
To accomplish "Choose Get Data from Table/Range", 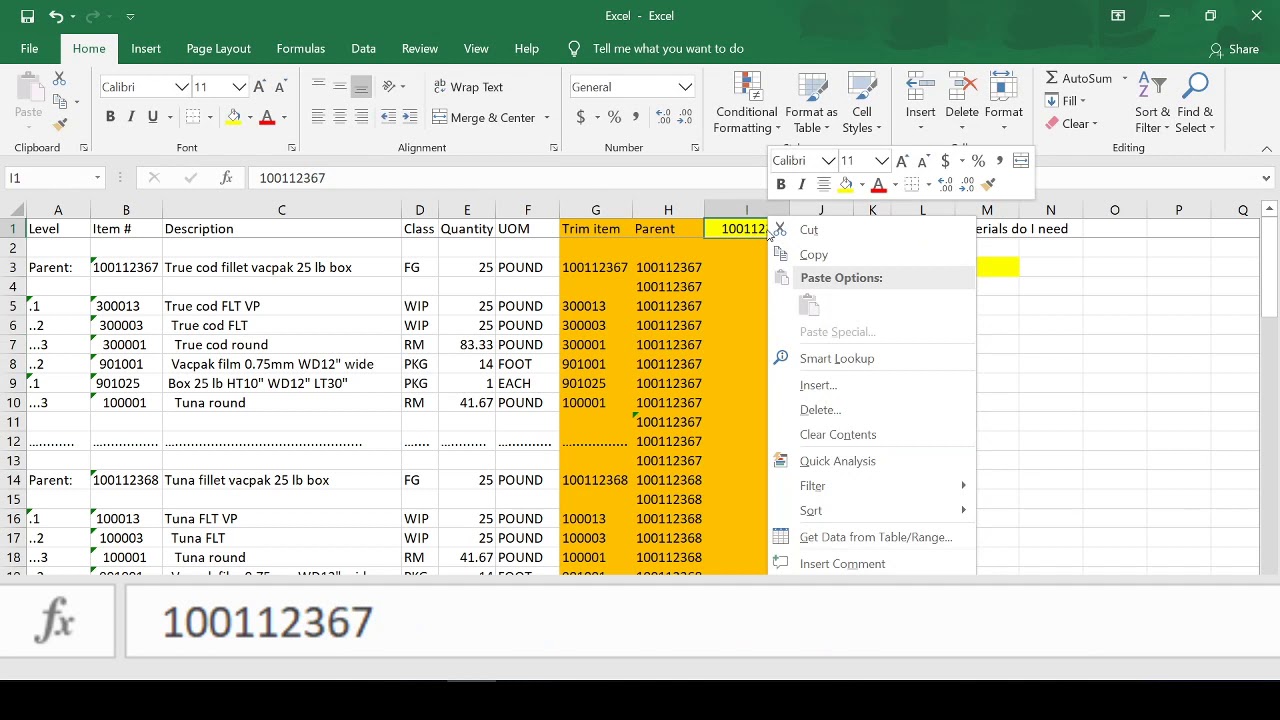I will pyautogui.click(x=872, y=537).
